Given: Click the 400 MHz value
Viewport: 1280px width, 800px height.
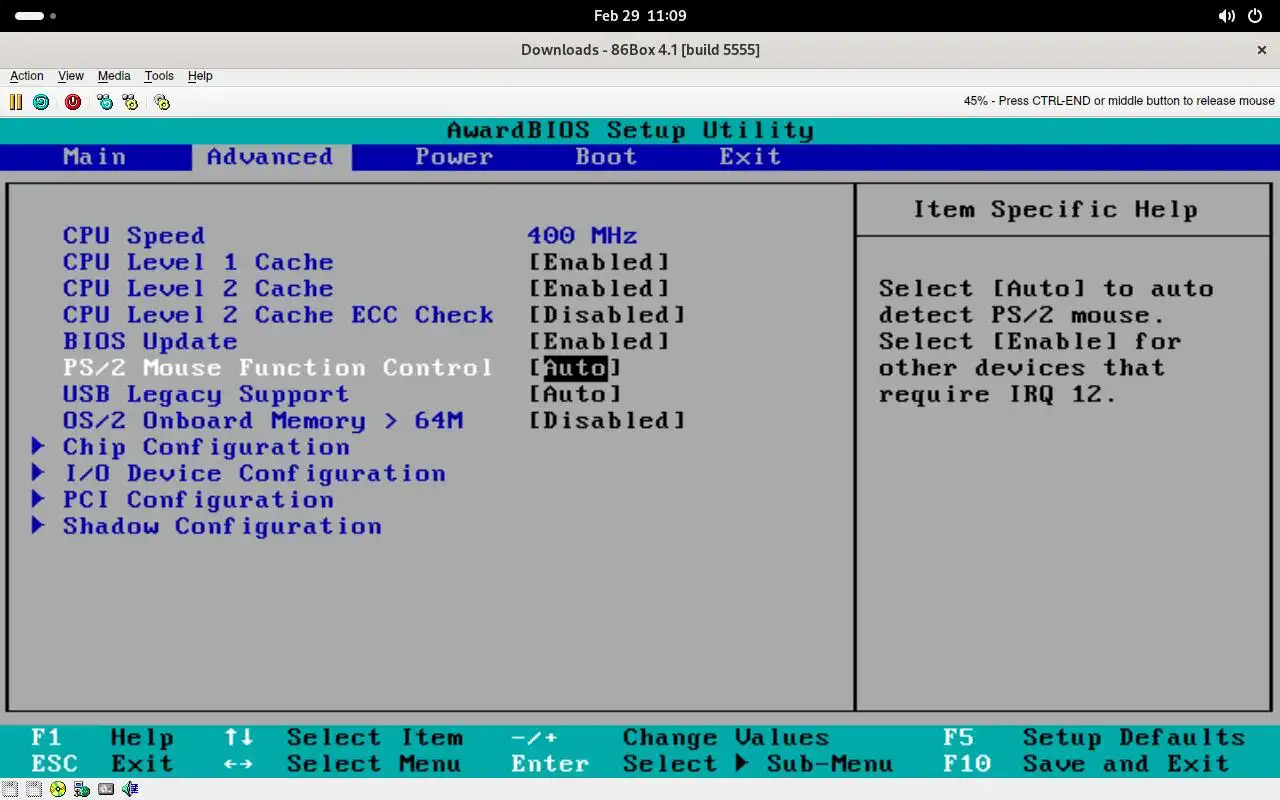Looking at the screenshot, I should pos(582,236).
